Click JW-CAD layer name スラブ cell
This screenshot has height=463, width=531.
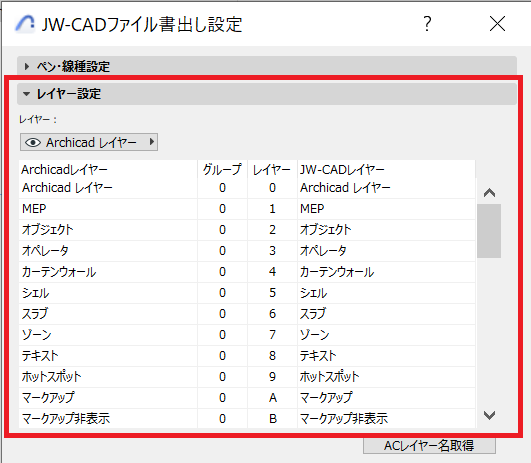click(x=386, y=314)
